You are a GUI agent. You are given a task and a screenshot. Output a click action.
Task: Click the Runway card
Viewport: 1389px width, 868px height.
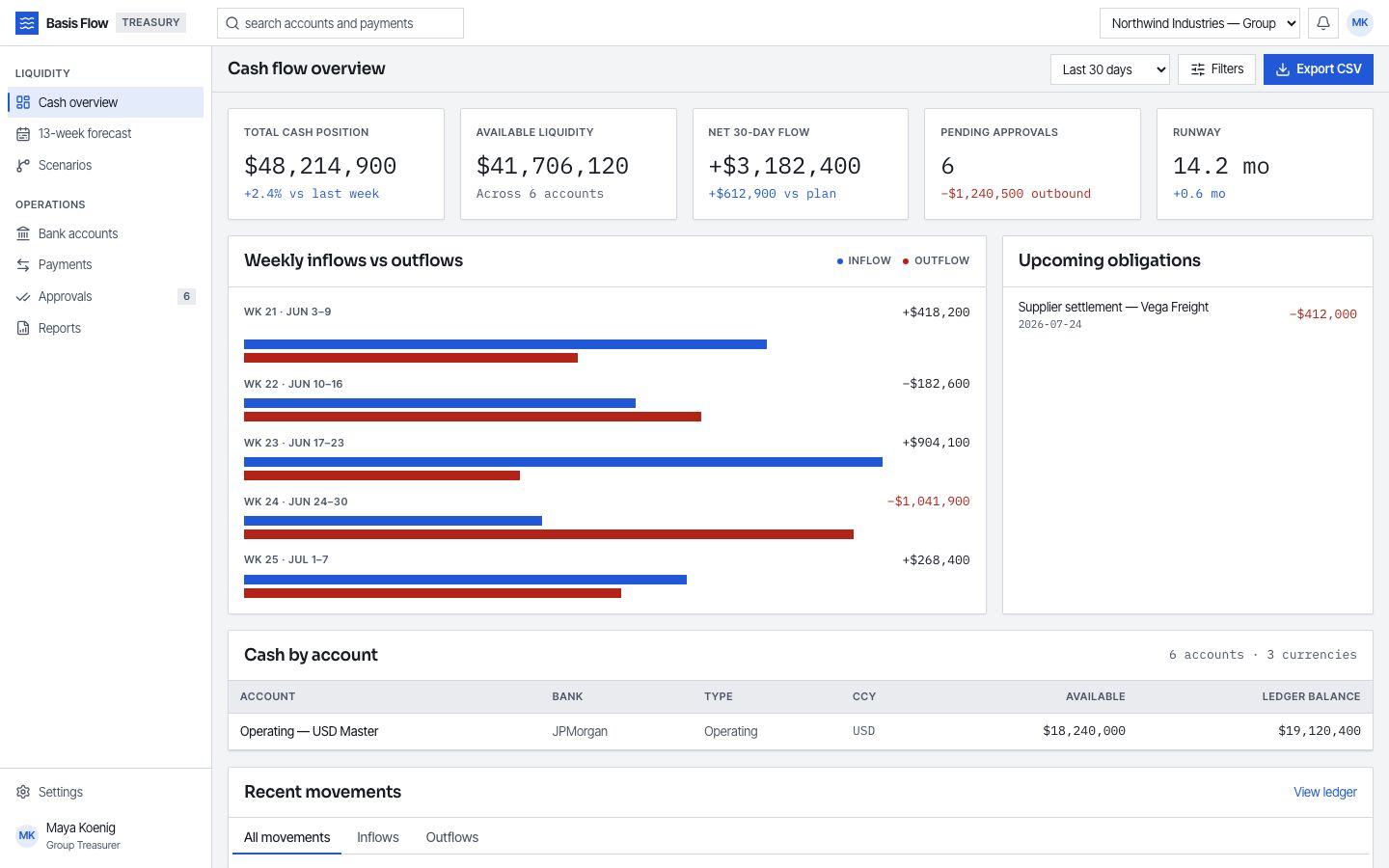tap(1265, 164)
